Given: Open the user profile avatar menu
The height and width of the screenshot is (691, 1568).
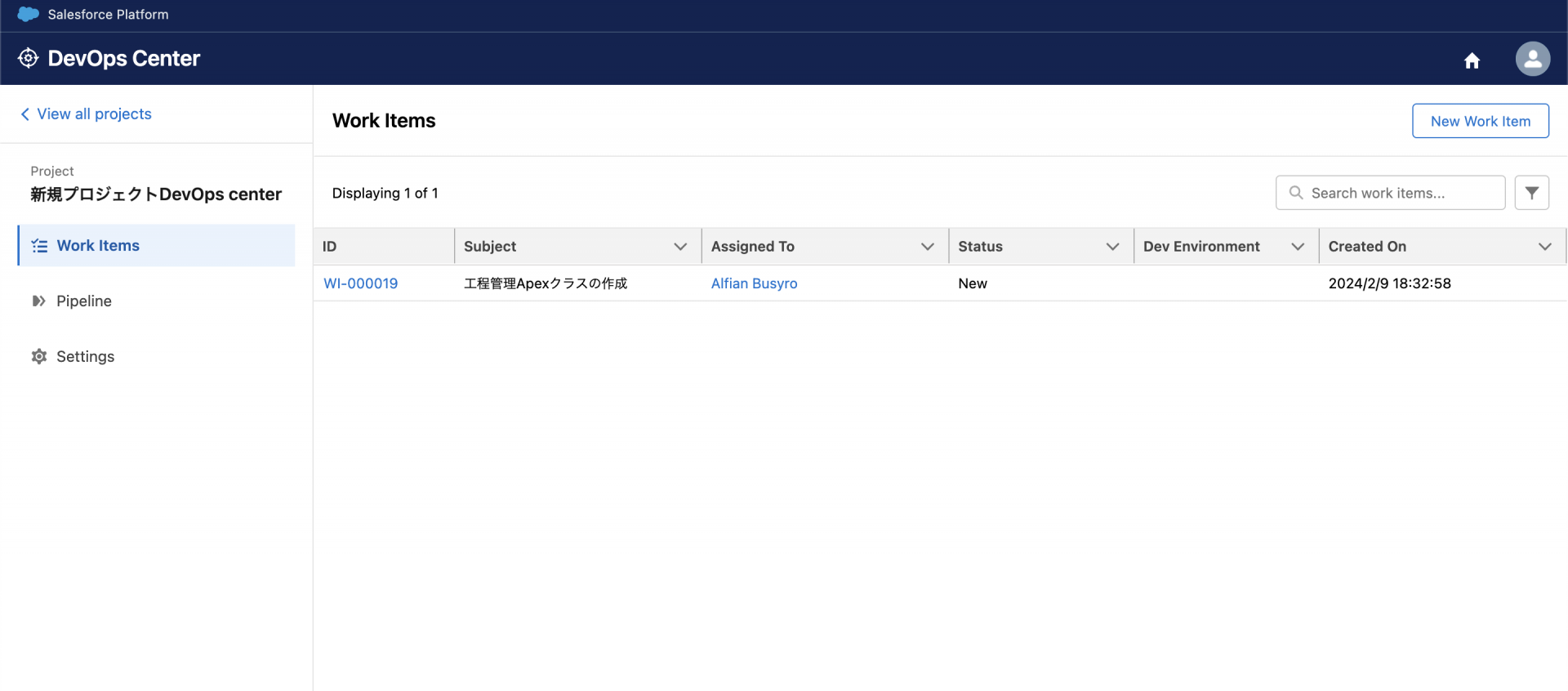Looking at the screenshot, I should [x=1533, y=59].
